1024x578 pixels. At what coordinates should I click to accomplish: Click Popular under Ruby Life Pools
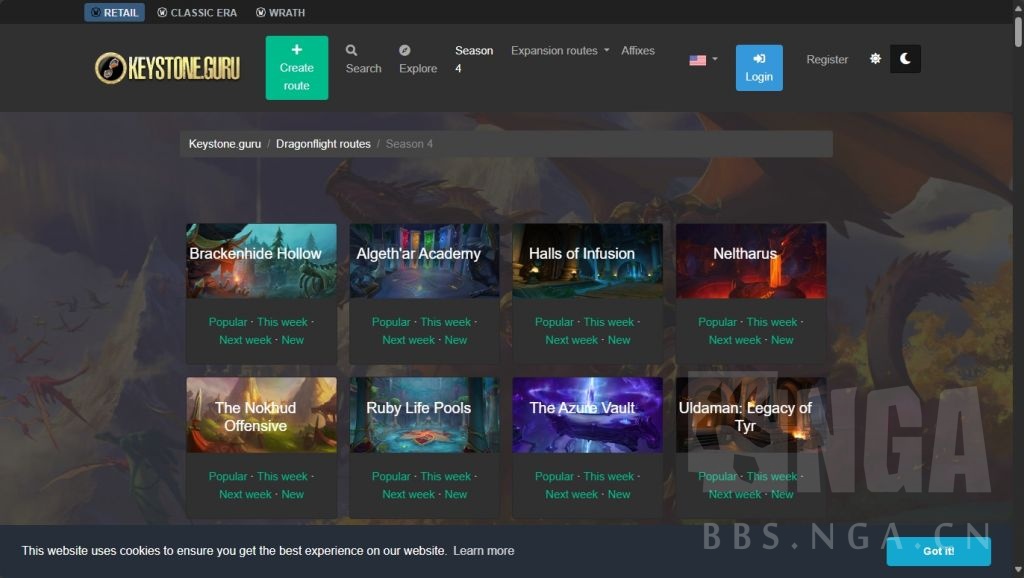tap(391, 476)
